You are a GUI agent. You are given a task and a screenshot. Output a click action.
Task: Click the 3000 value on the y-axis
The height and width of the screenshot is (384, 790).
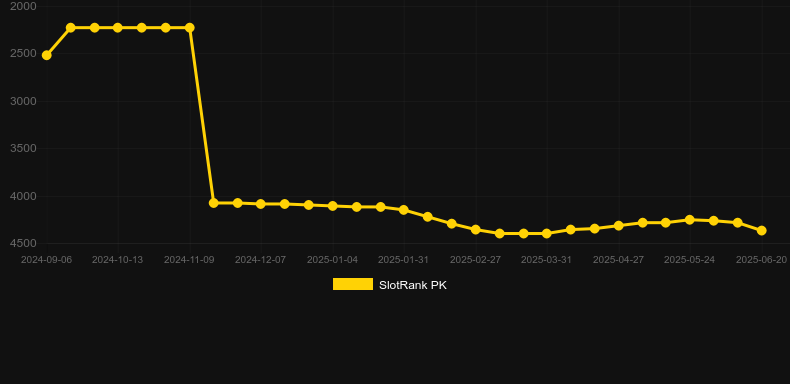point(23,101)
